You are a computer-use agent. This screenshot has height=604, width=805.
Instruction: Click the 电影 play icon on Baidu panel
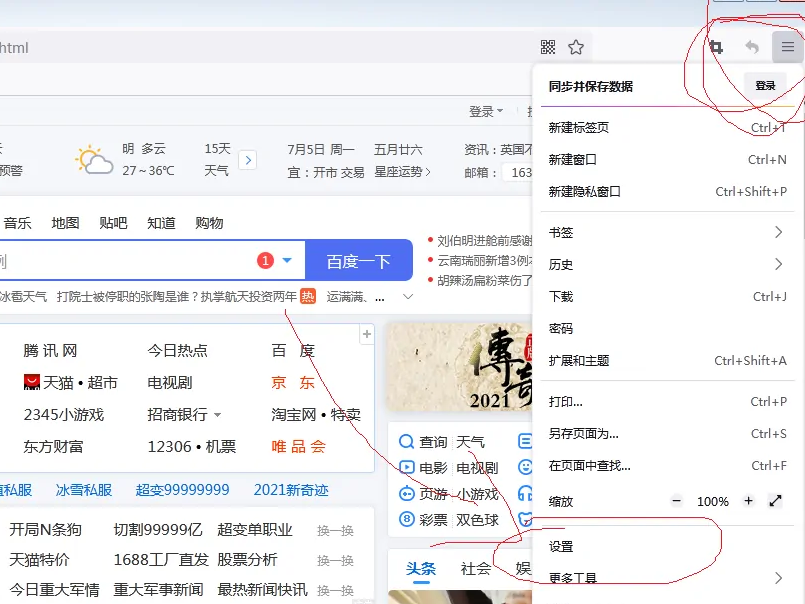click(x=406, y=467)
